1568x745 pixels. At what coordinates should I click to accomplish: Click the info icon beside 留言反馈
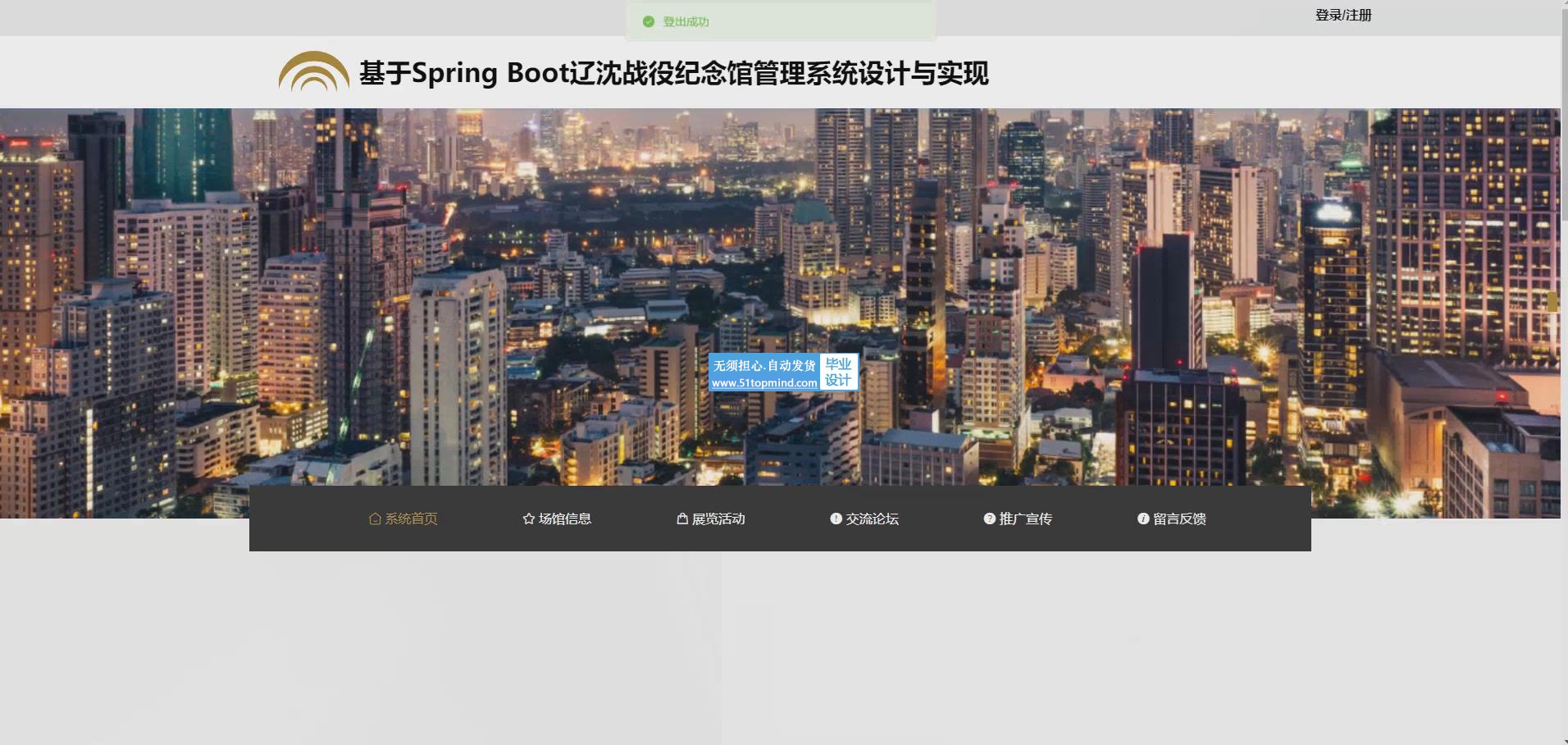1143,519
